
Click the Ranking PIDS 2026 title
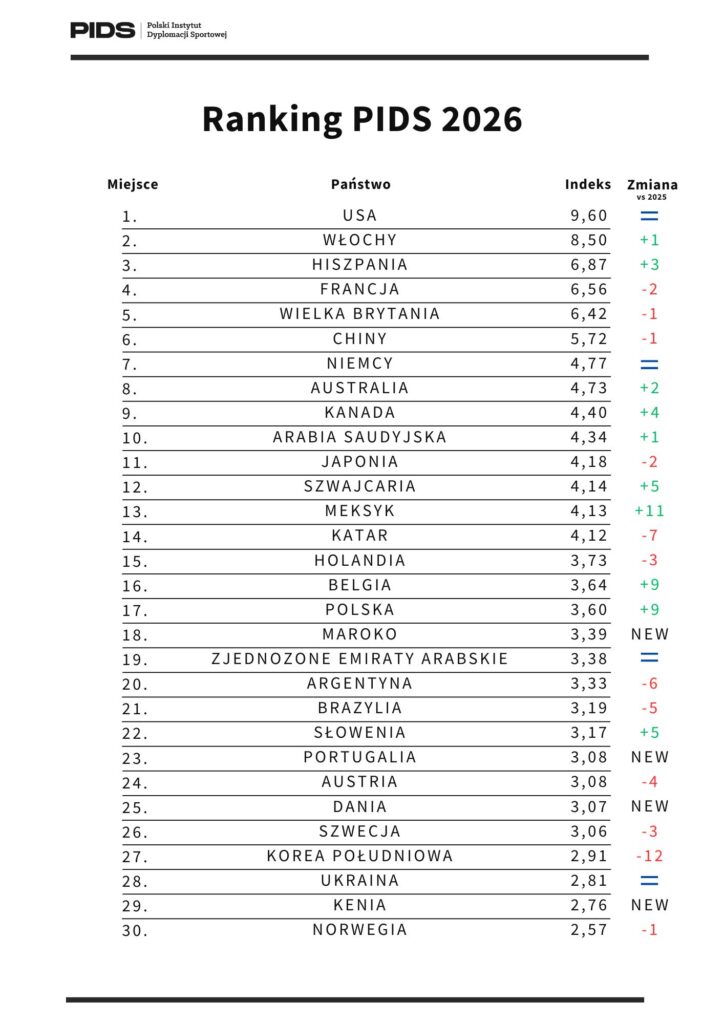[x=362, y=119]
